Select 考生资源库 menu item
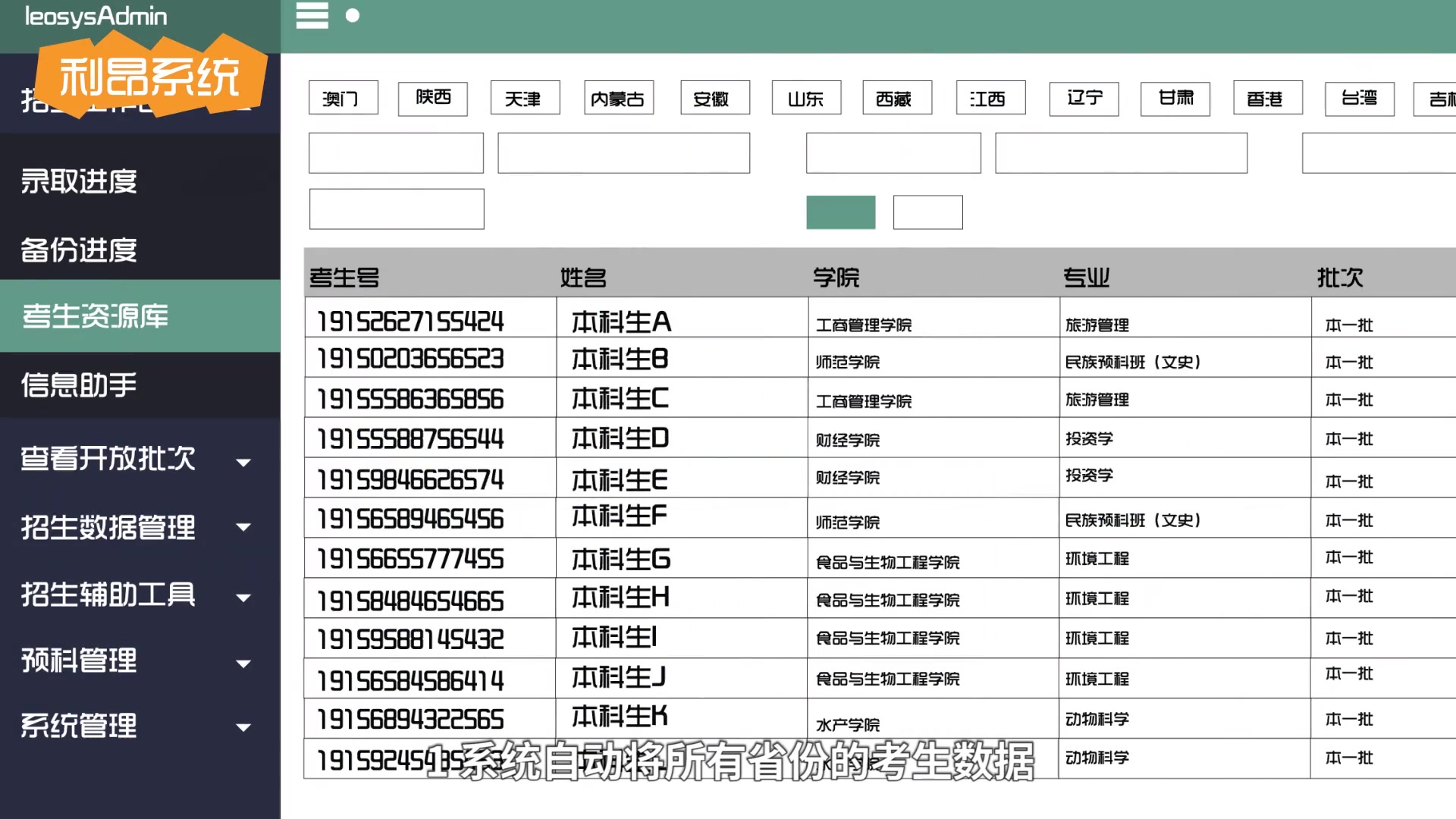The height and width of the screenshot is (819, 1456). (96, 316)
